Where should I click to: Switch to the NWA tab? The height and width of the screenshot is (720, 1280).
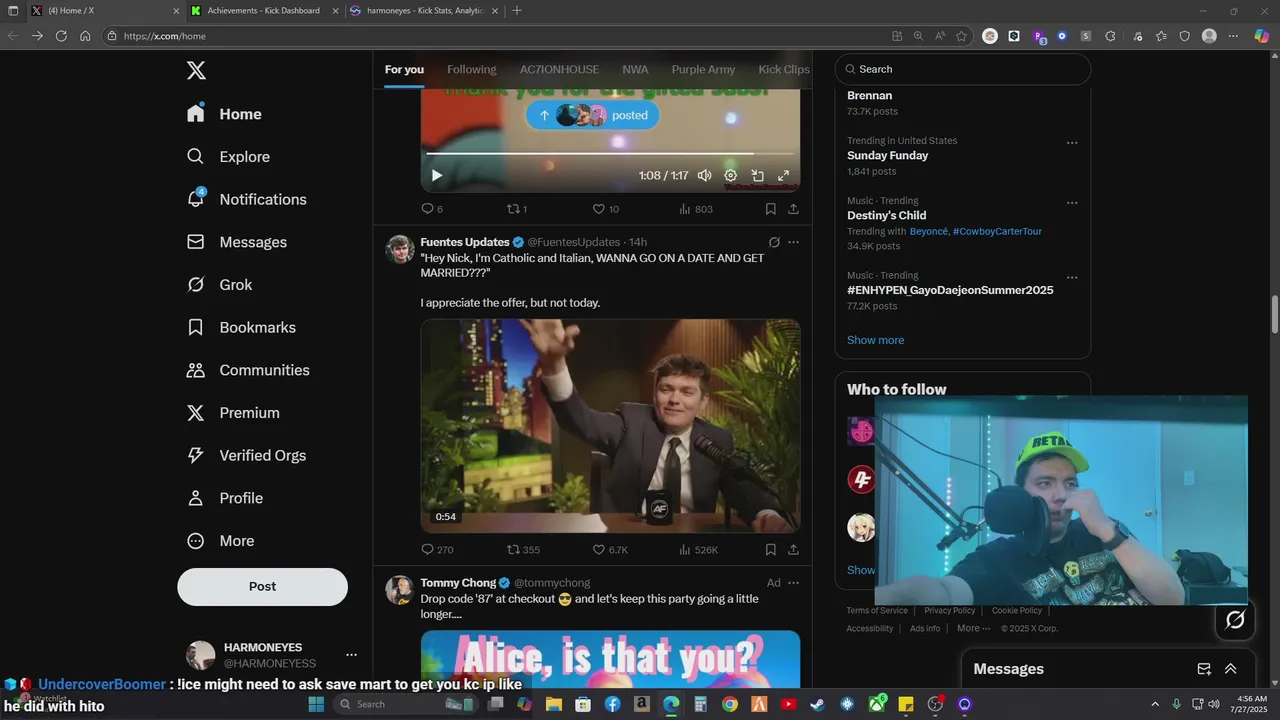tap(635, 69)
